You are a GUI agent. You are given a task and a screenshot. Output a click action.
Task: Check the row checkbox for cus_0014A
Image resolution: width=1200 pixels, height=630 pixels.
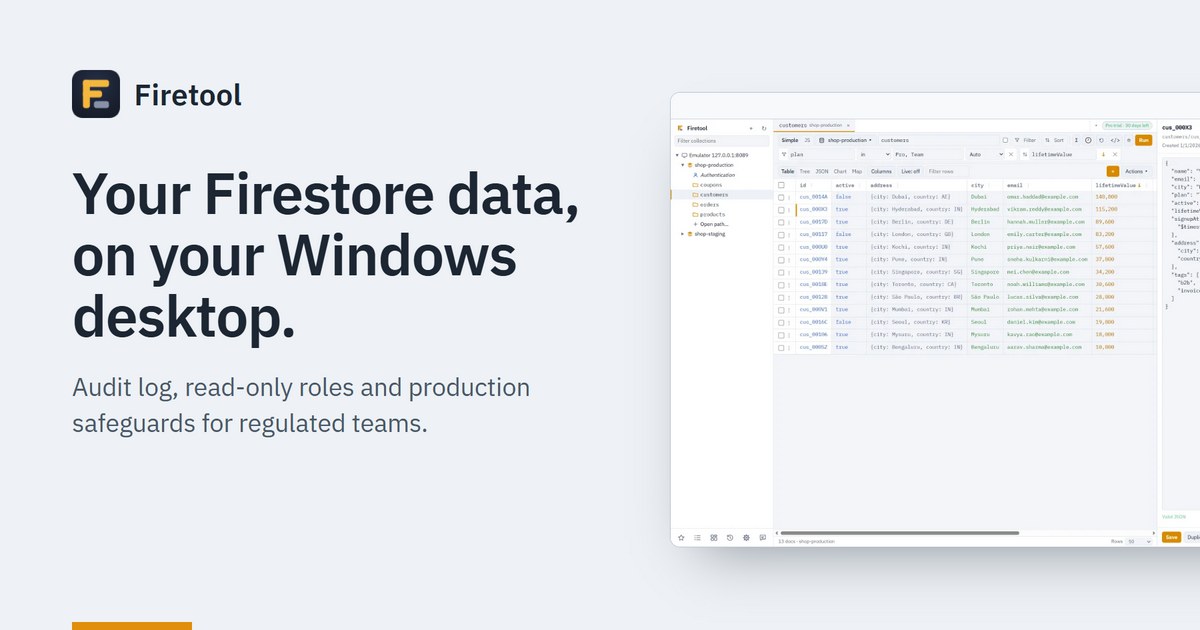coord(781,198)
